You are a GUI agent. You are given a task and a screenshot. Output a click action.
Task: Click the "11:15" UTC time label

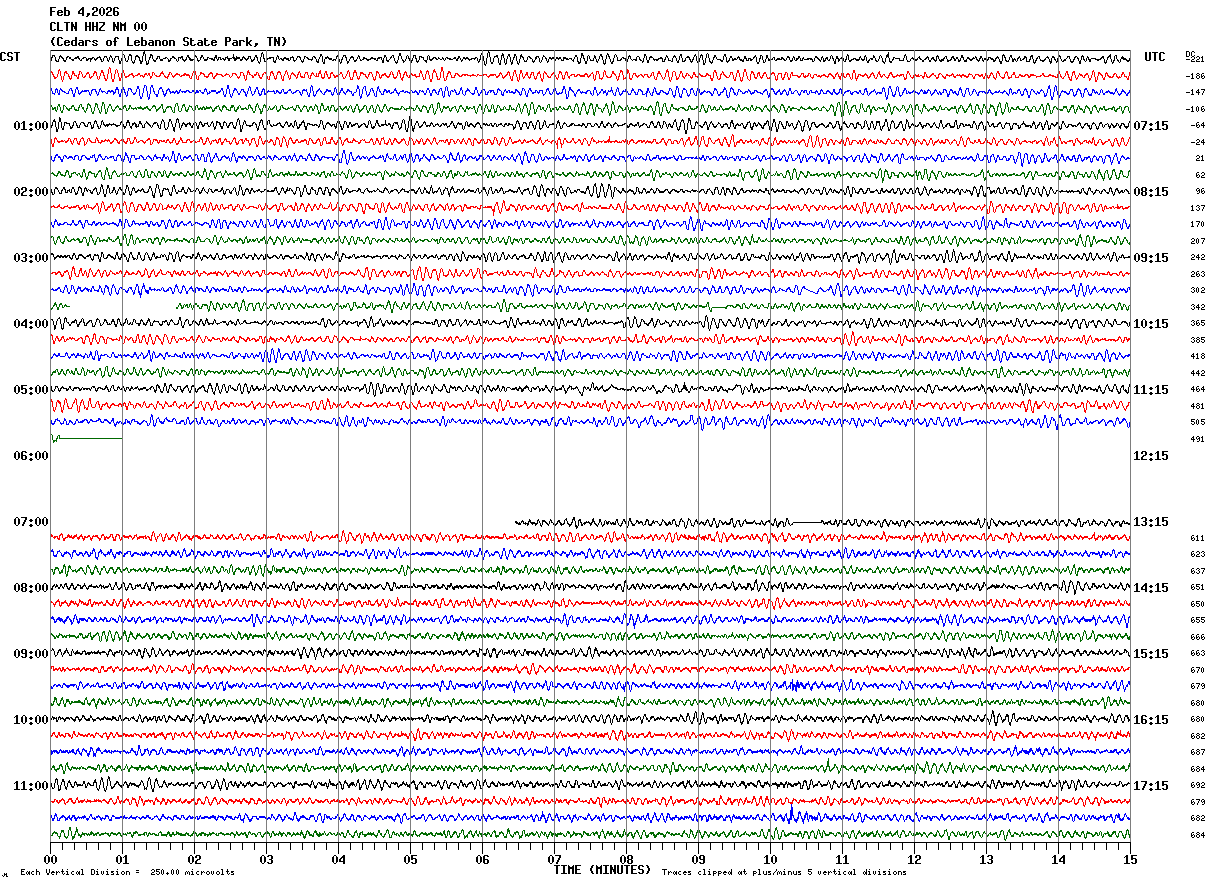click(x=1151, y=390)
